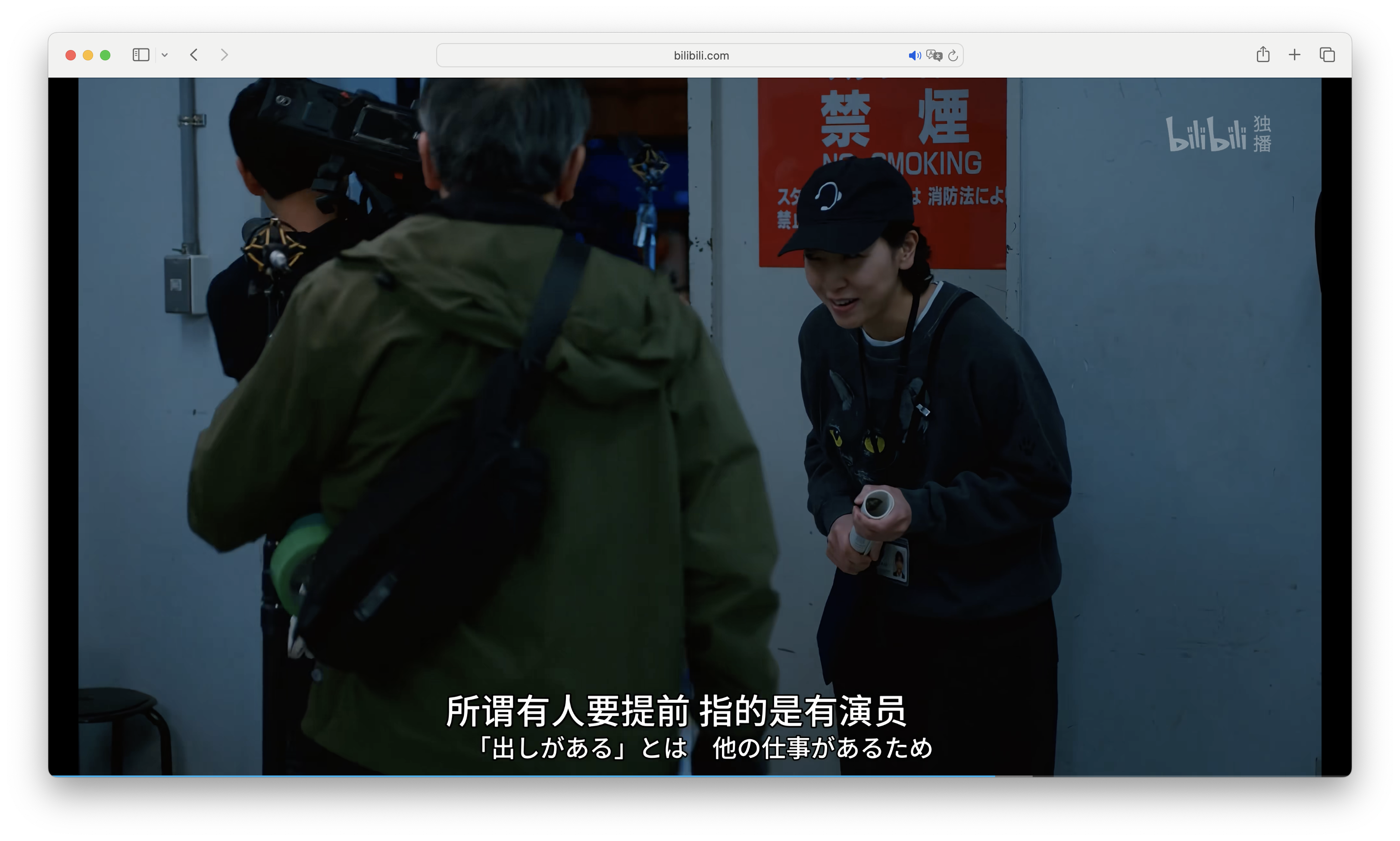The image size is (1400, 841).
Task: Enter full screen with green button
Action: 105,55
